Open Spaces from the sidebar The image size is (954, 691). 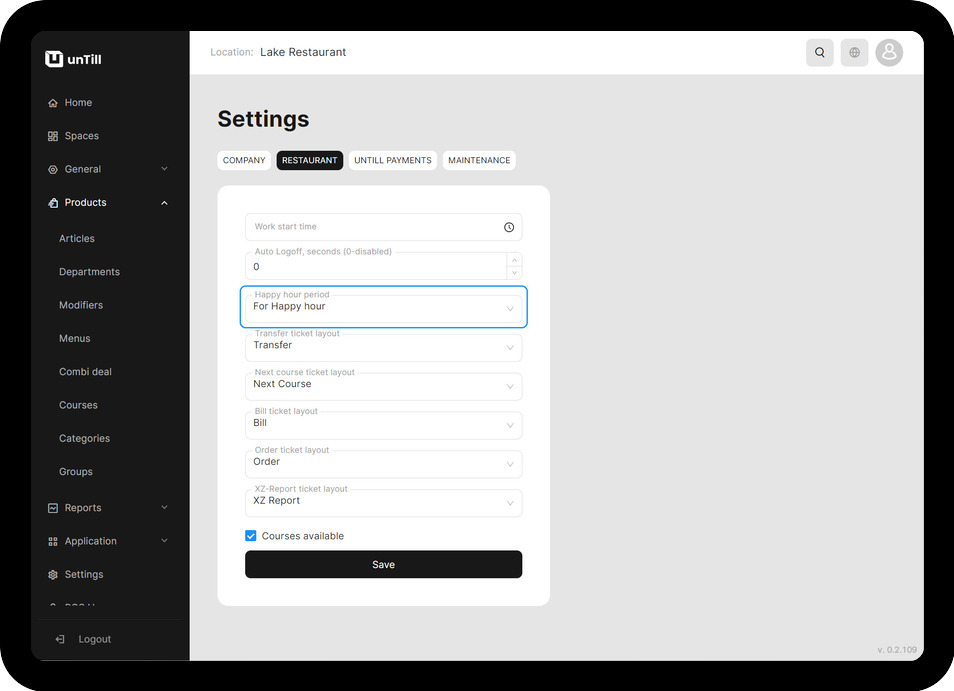(81, 136)
